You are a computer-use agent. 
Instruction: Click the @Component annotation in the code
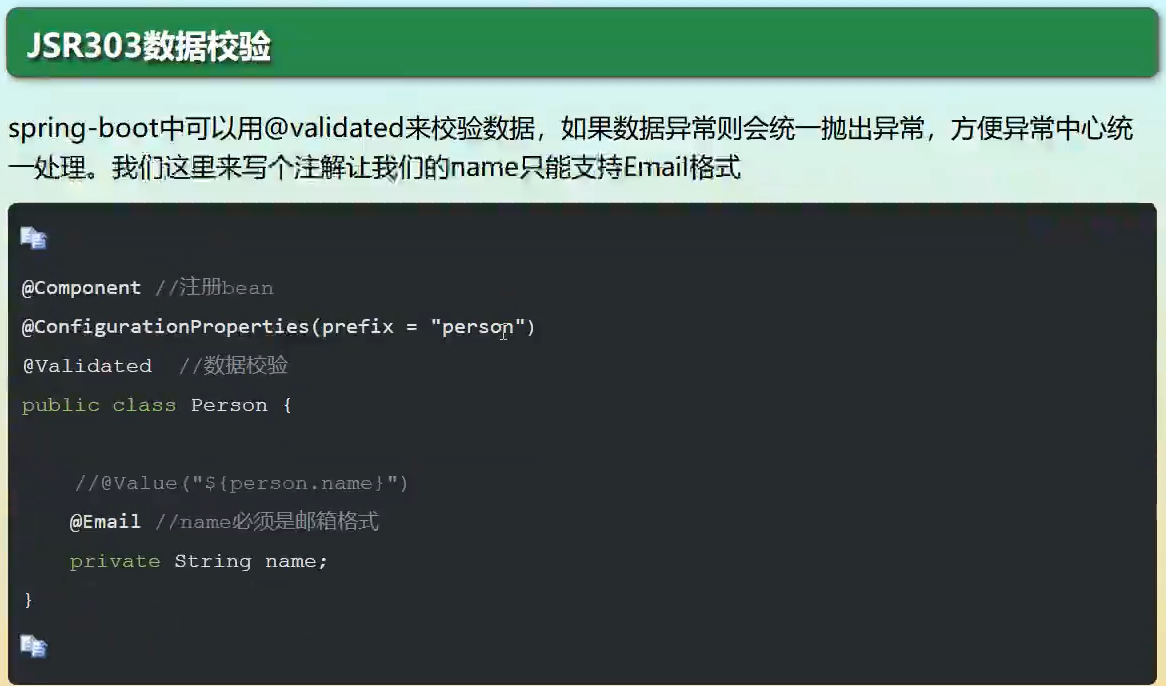tap(82, 288)
